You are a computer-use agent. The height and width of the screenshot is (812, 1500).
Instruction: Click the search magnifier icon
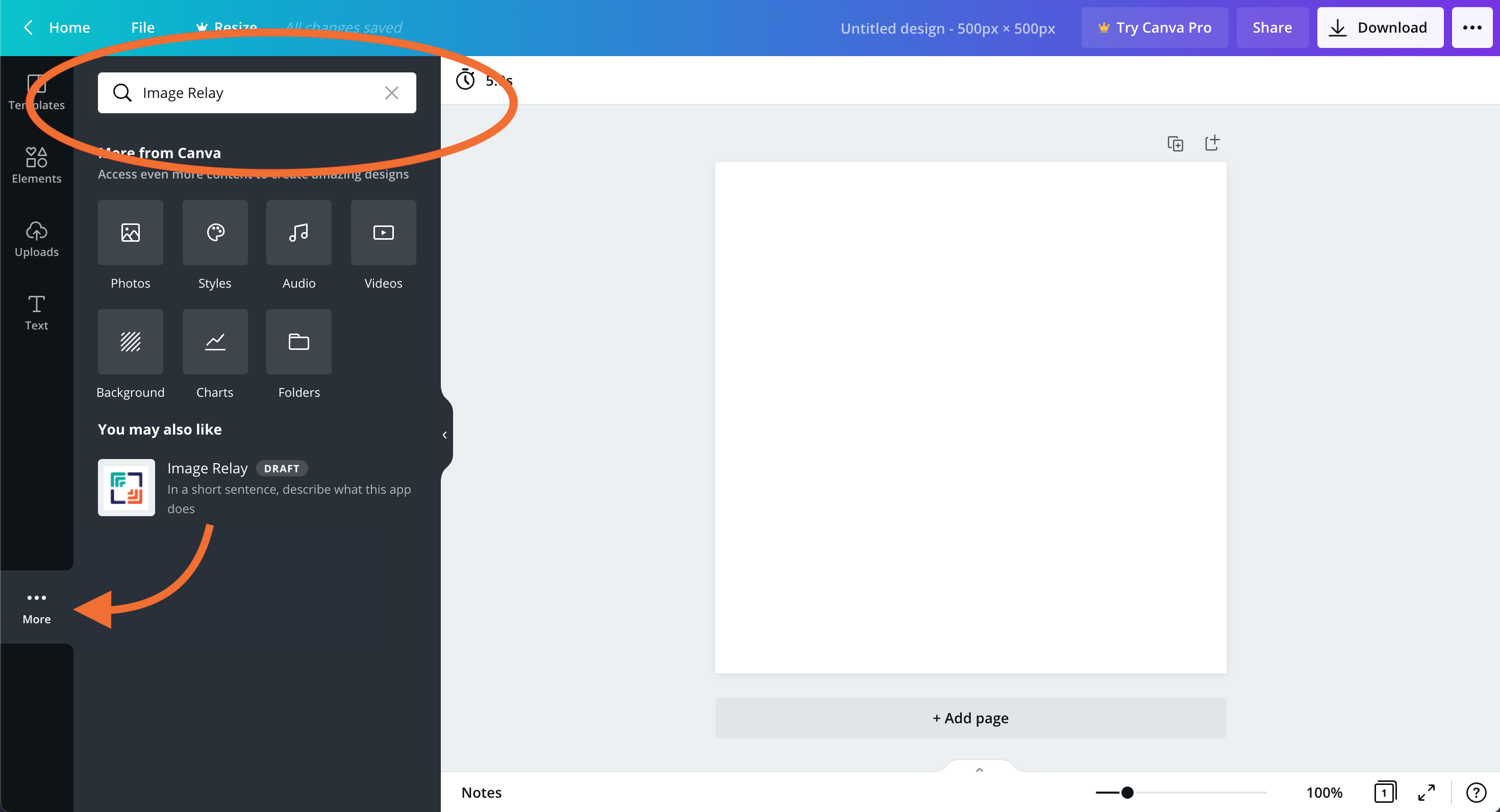pyautogui.click(x=122, y=92)
